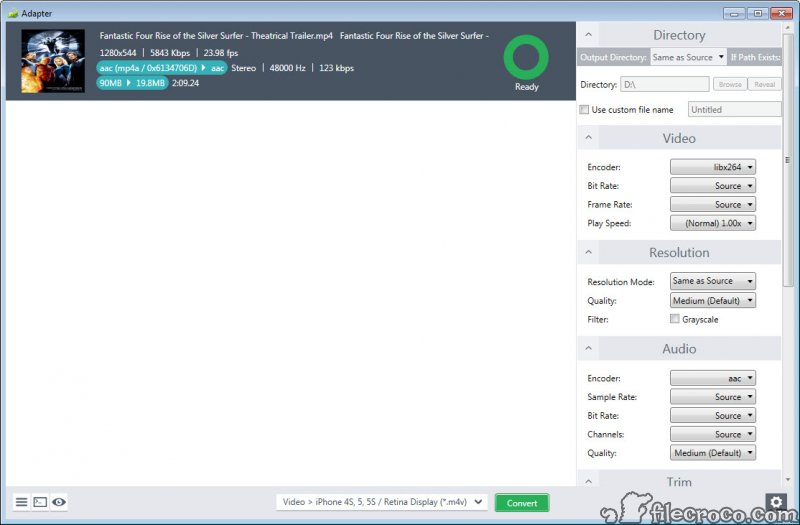Open the Video Encoder libx264 dropdown
The height and width of the screenshot is (525, 800).
(712, 167)
